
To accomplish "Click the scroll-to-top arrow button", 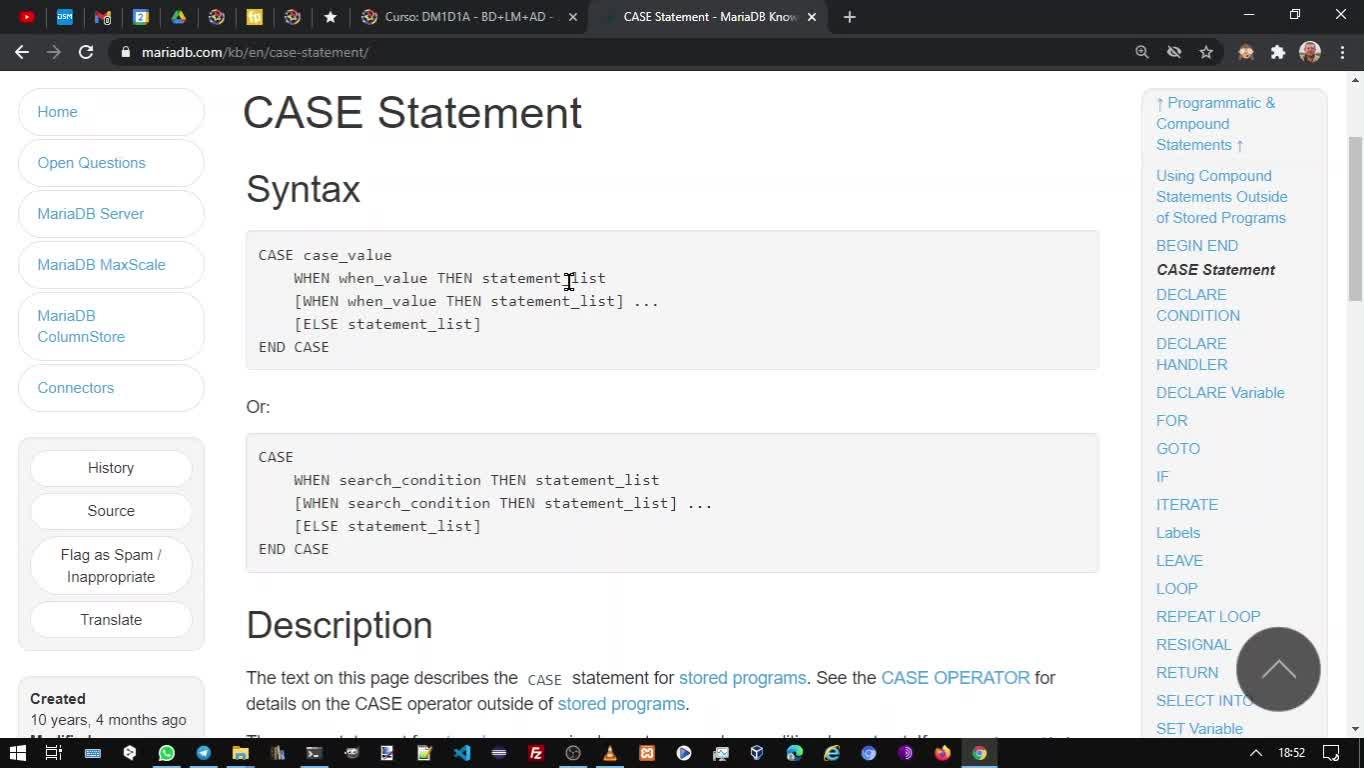I will point(1278,669).
